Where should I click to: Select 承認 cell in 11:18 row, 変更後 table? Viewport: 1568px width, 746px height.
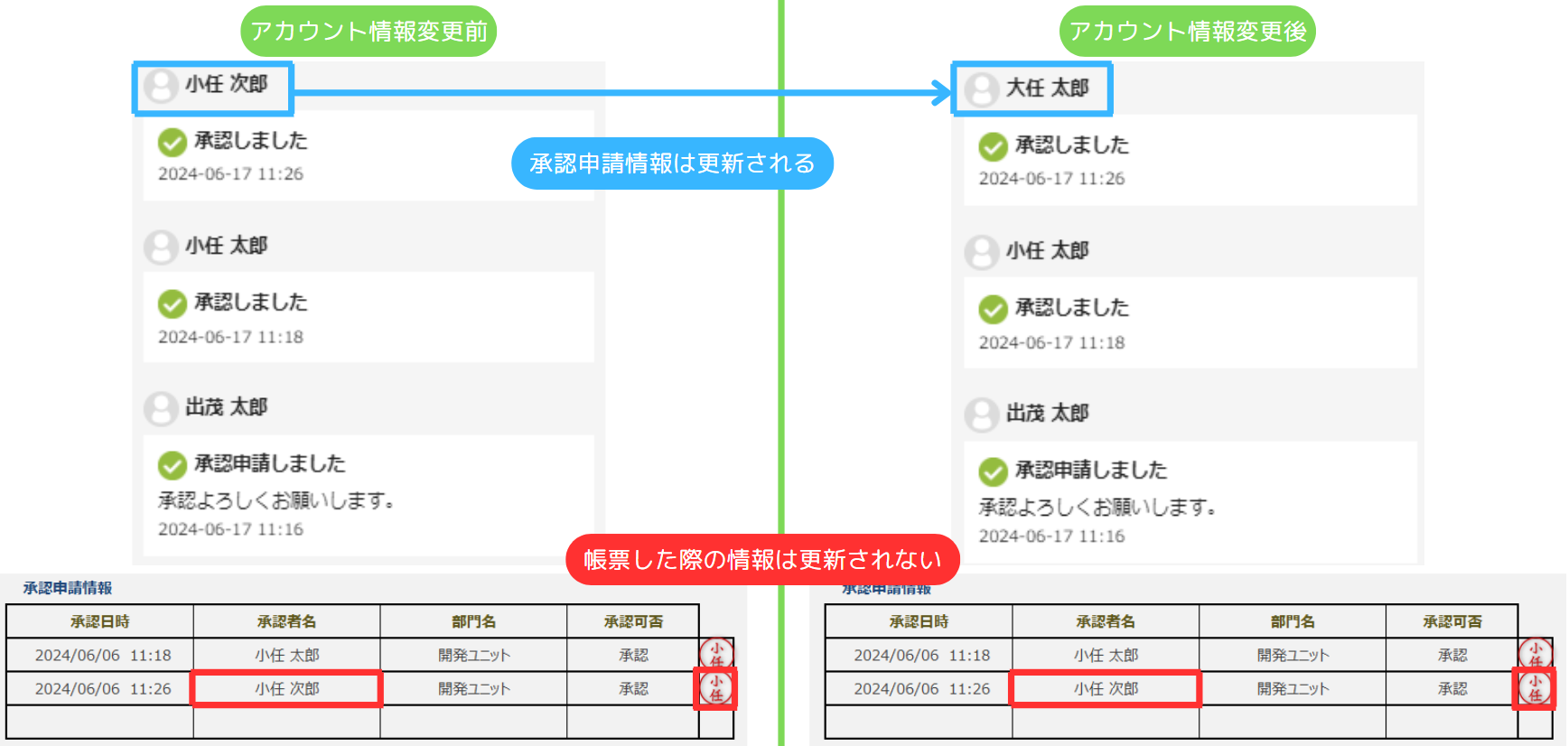coord(1452,655)
